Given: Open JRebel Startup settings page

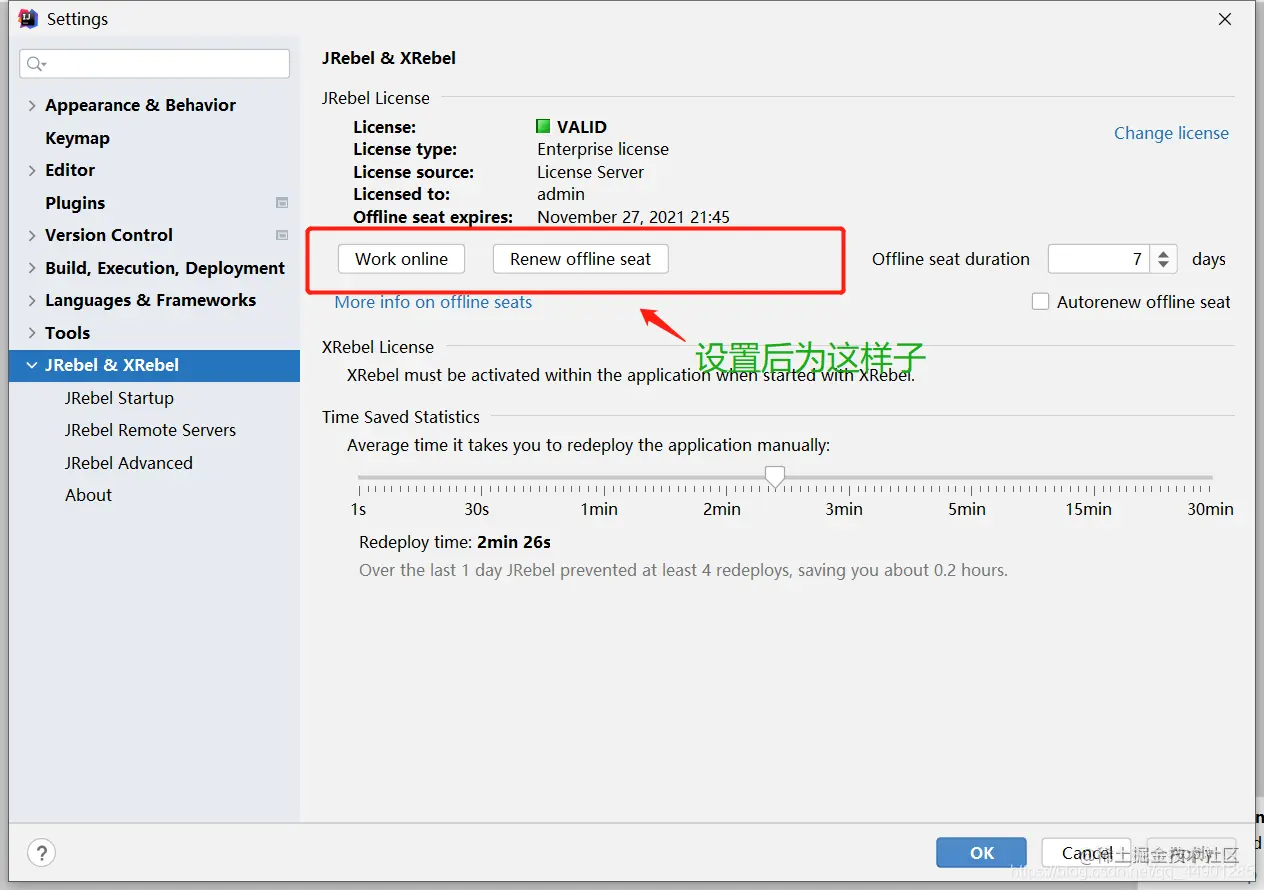Looking at the screenshot, I should click(x=119, y=398).
